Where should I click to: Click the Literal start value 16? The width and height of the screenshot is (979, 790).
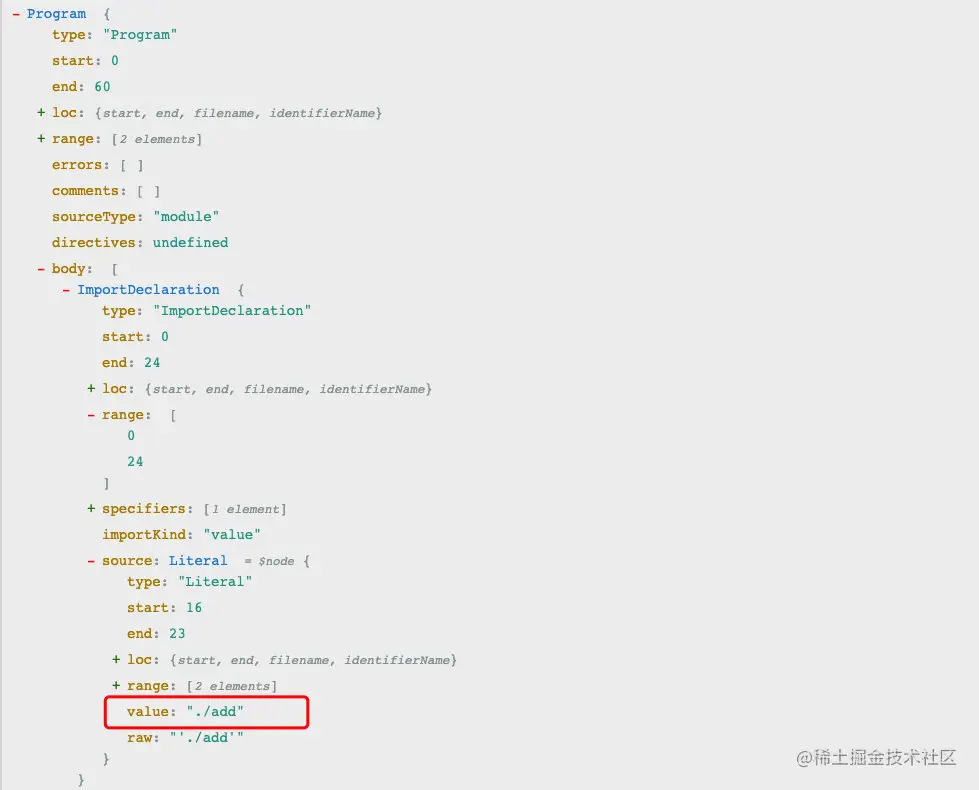coord(194,608)
